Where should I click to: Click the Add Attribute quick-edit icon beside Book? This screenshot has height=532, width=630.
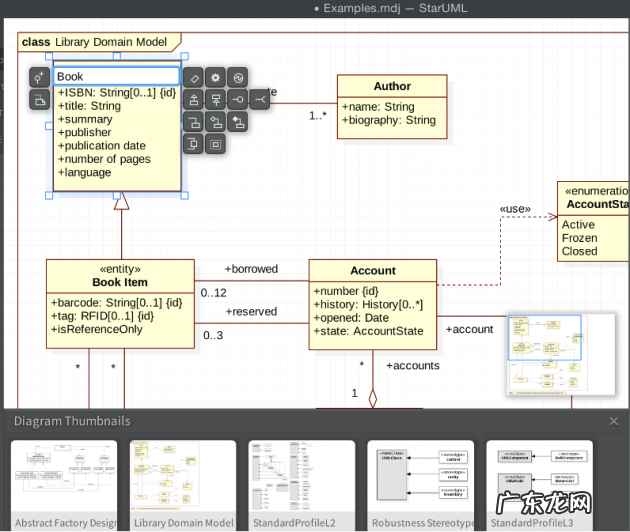click(195, 77)
